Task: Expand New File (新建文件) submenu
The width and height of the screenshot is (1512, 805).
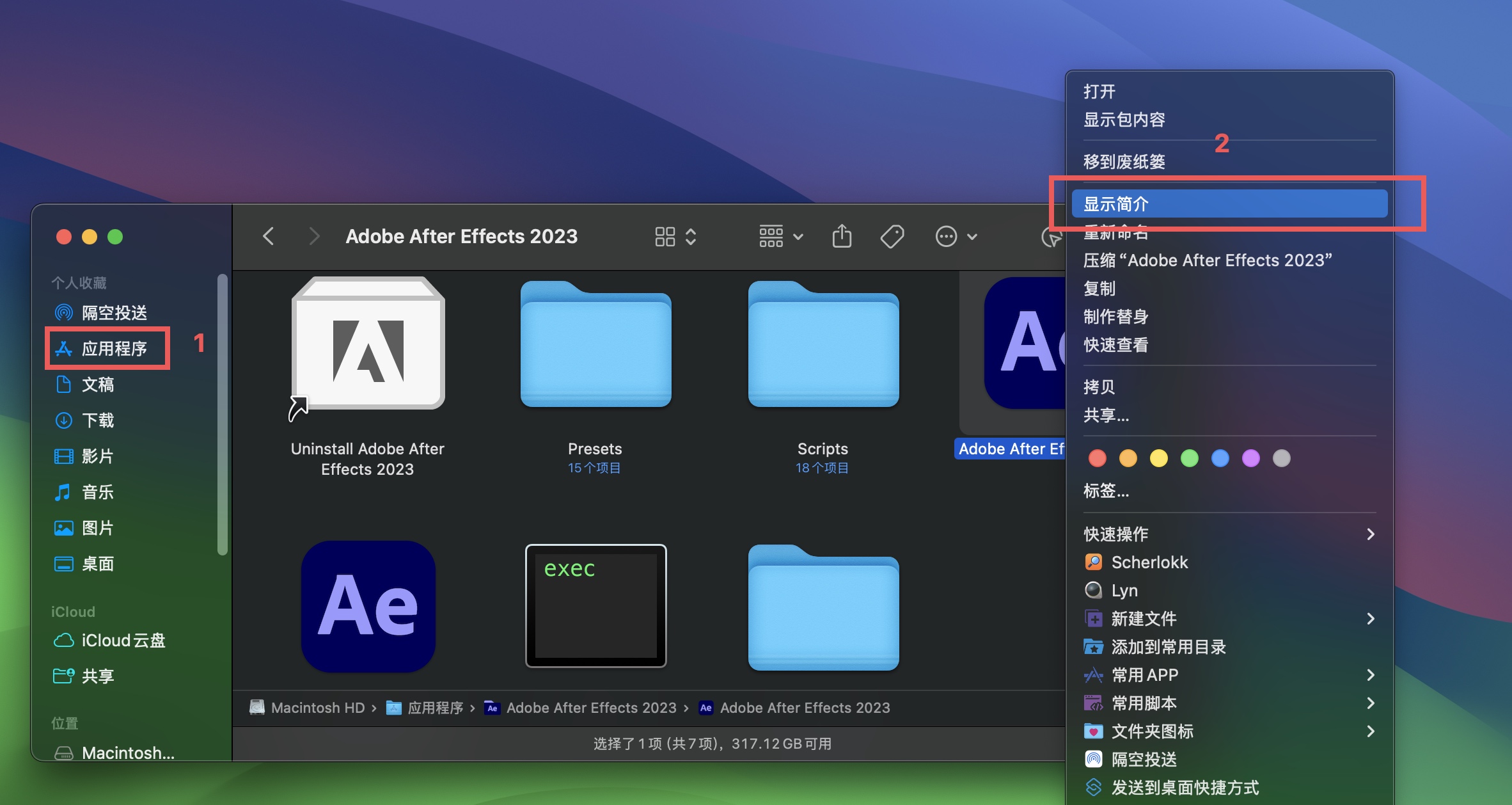Action: pos(1229,619)
